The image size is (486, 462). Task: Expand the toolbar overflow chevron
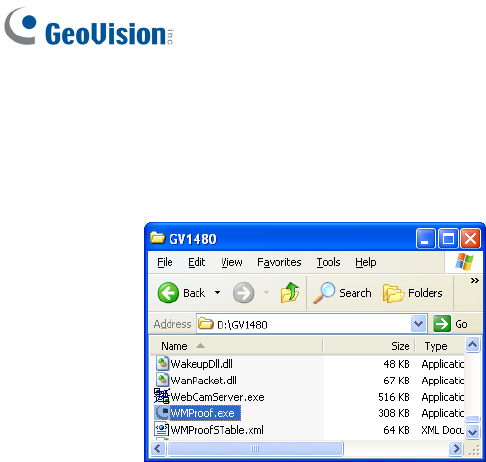click(x=475, y=281)
